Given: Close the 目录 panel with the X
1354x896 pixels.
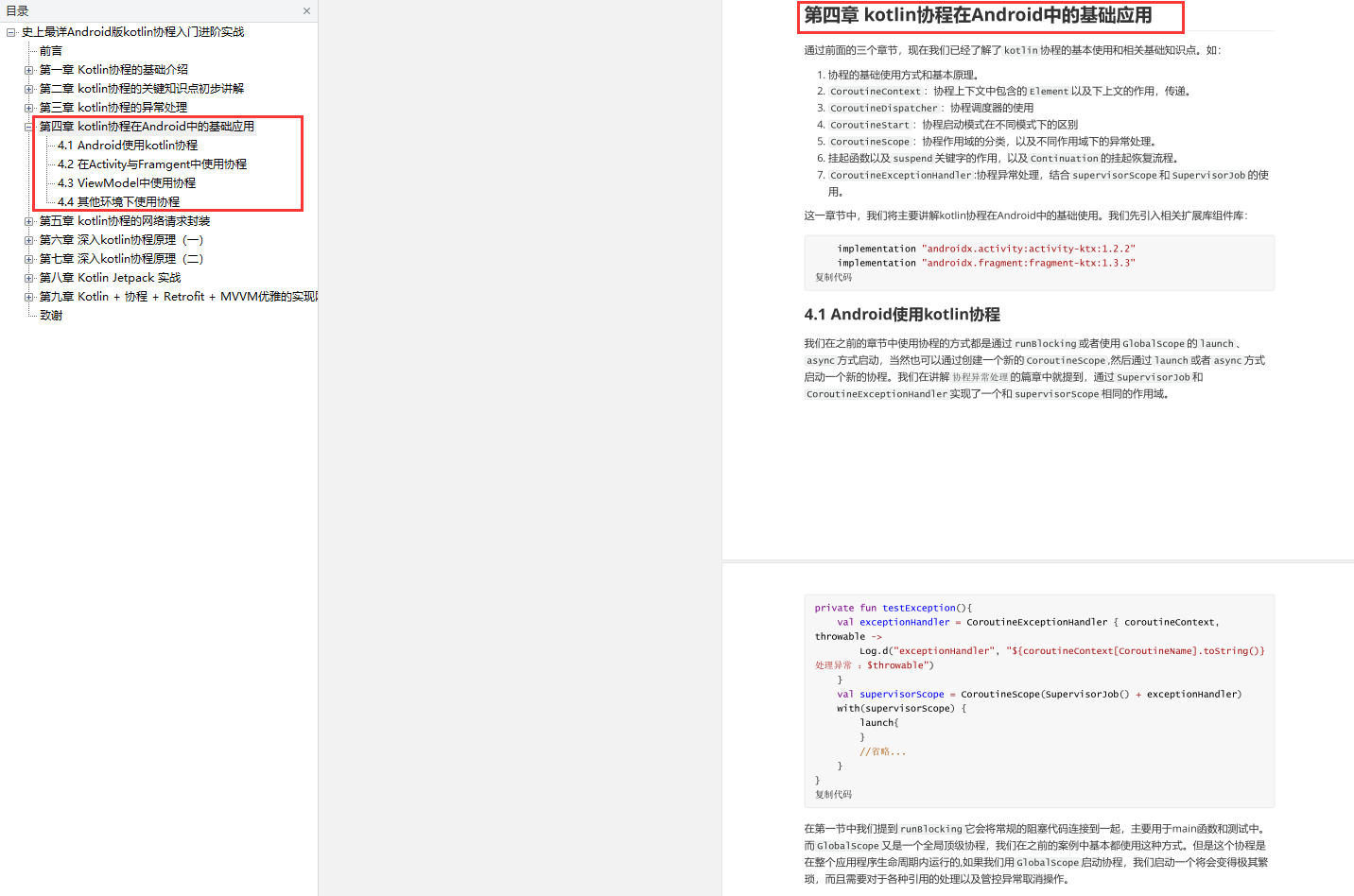Looking at the screenshot, I should point(306,11).
